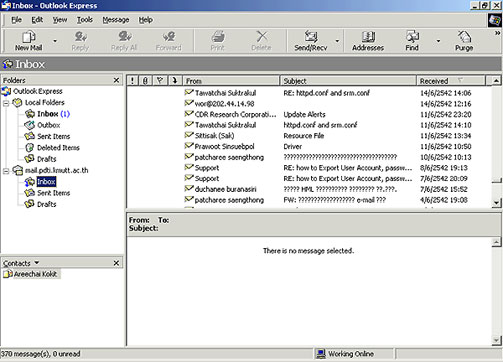Screen dimensions: 503x362
Task: Click the Send/Recv toolbar icon
Action: click(311, 36)
